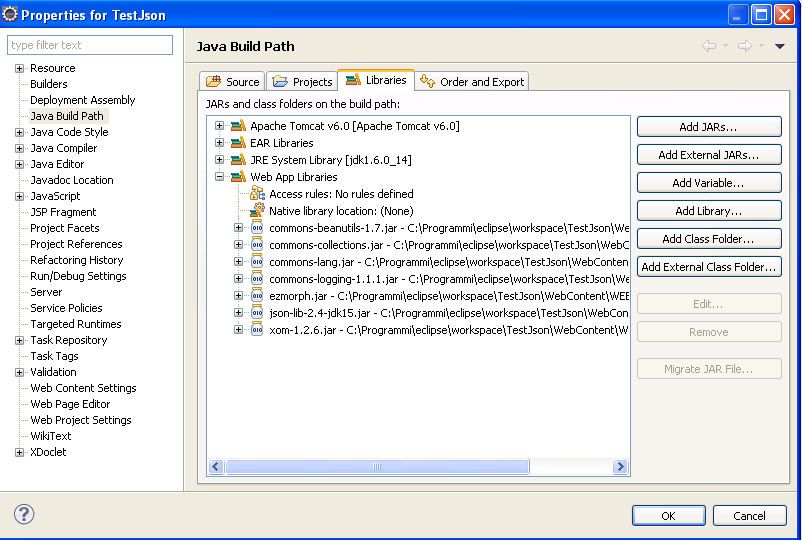Click the Native library location icon

coord(257,211)
